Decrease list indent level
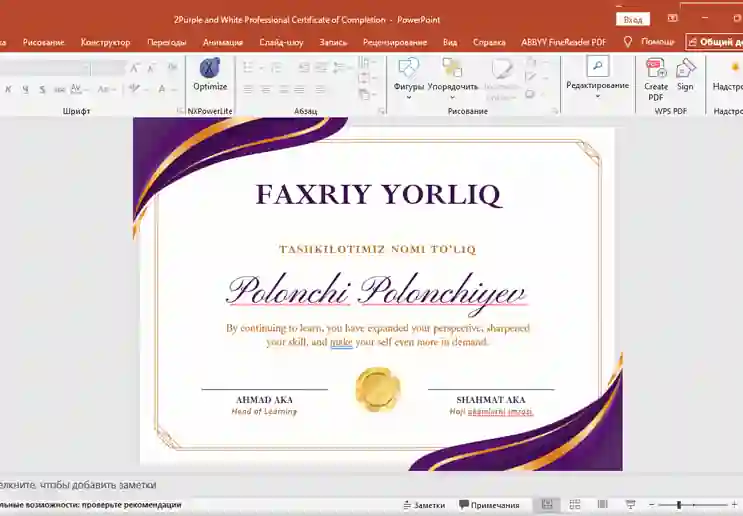Viewport: 743px width, 516px height. point(304,68)
